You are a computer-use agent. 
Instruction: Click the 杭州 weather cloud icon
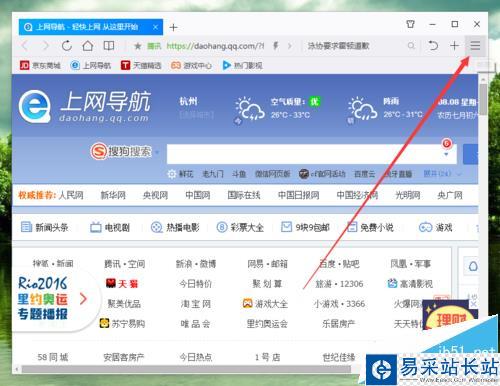click(x=250, y=109)
